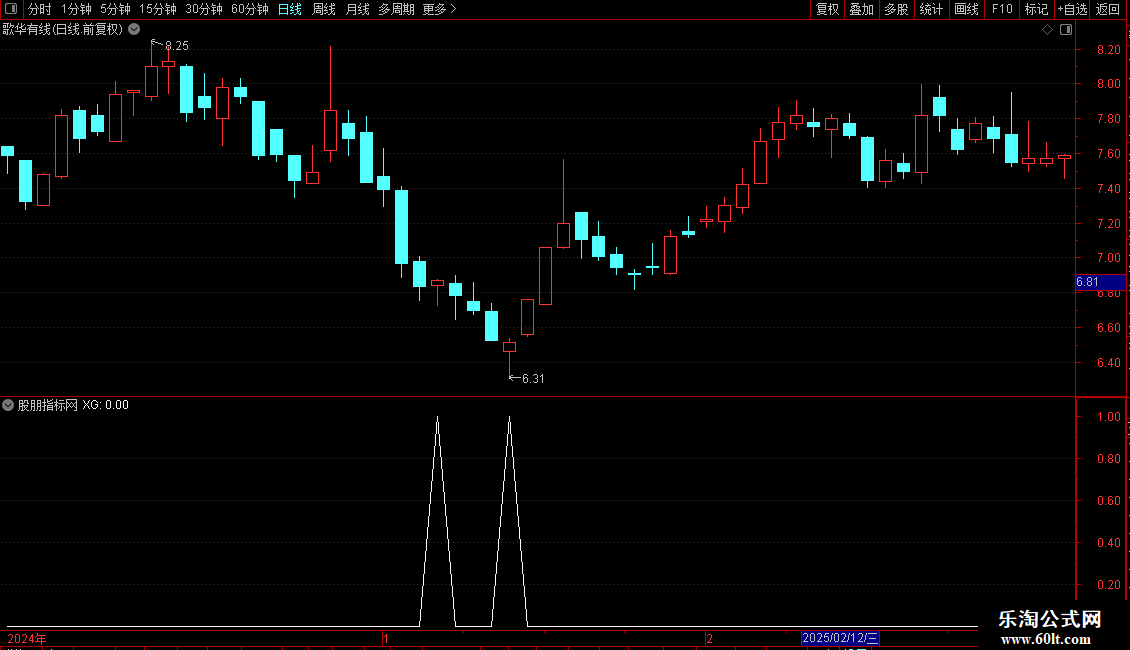The height and width of the screenshot is (650, 1130).
Task: Click the 歌华有线(日线.前复权) chart title
Action: click(63, 30)
